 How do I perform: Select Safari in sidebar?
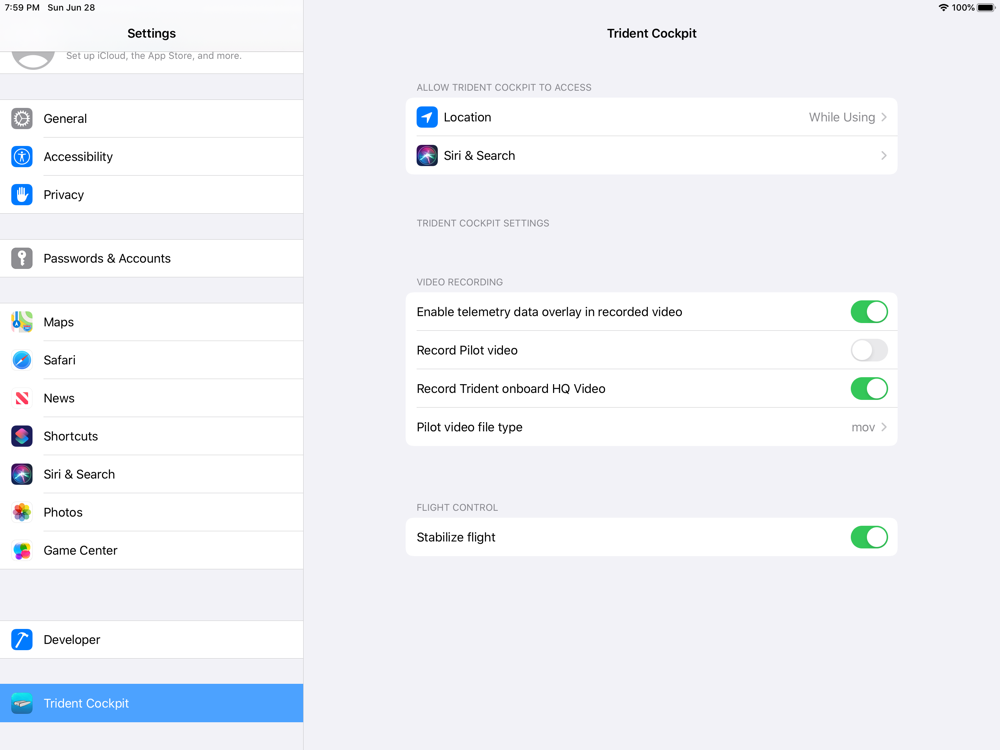click(x=152, y=360)
